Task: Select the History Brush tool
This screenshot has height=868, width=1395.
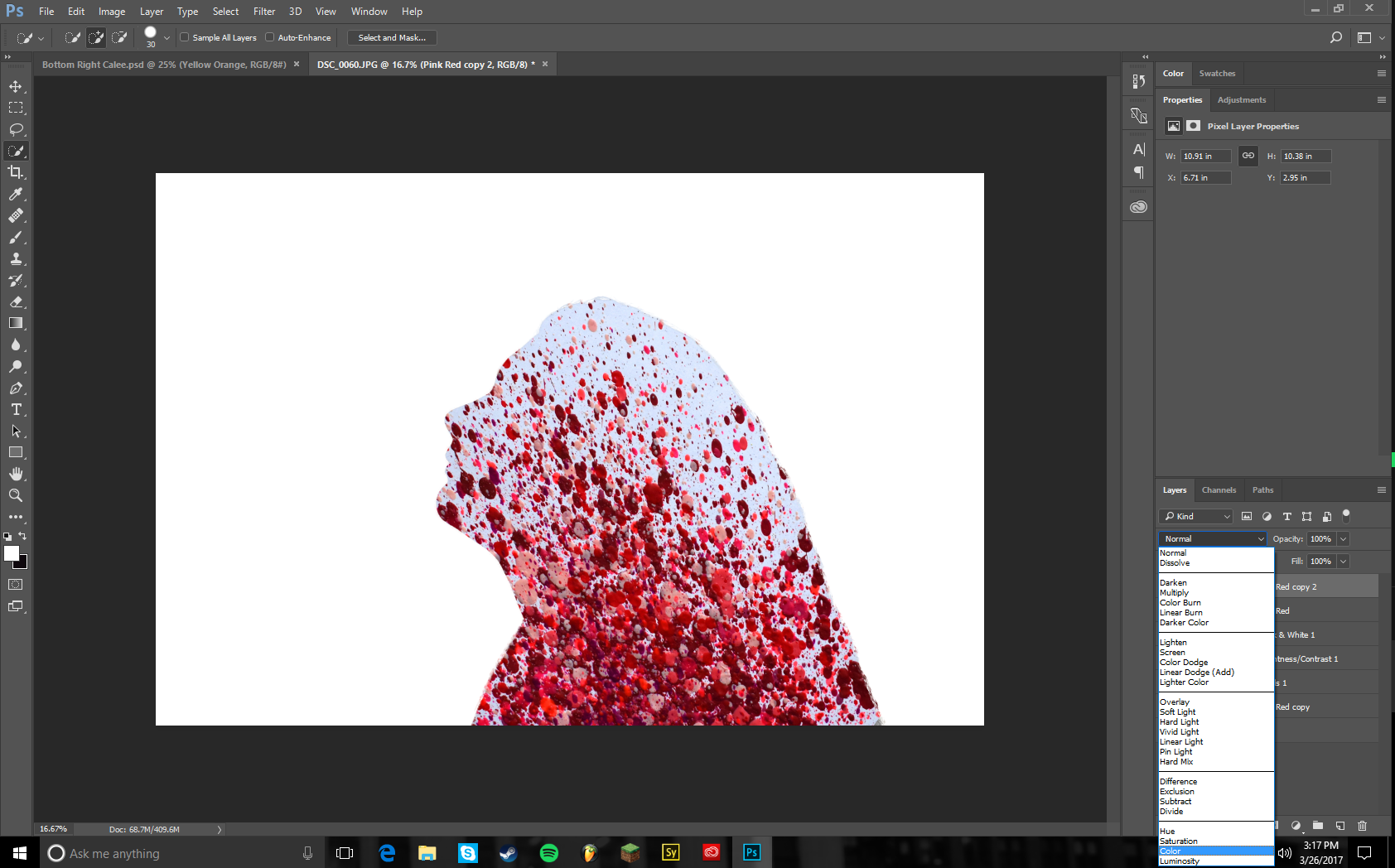Action: pos(16,280)
